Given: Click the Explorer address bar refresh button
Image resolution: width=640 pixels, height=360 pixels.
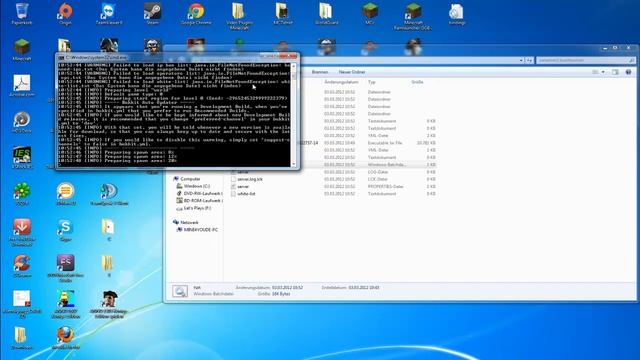Looking at the screenshot, I should (529, 60).
